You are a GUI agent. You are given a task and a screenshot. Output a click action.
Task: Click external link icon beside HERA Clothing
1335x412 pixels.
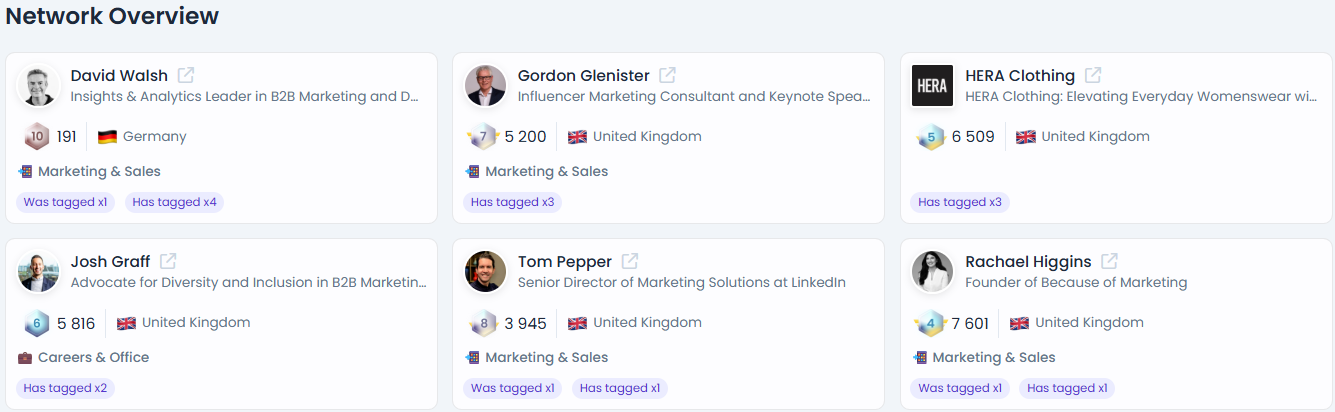point(1093,75)
